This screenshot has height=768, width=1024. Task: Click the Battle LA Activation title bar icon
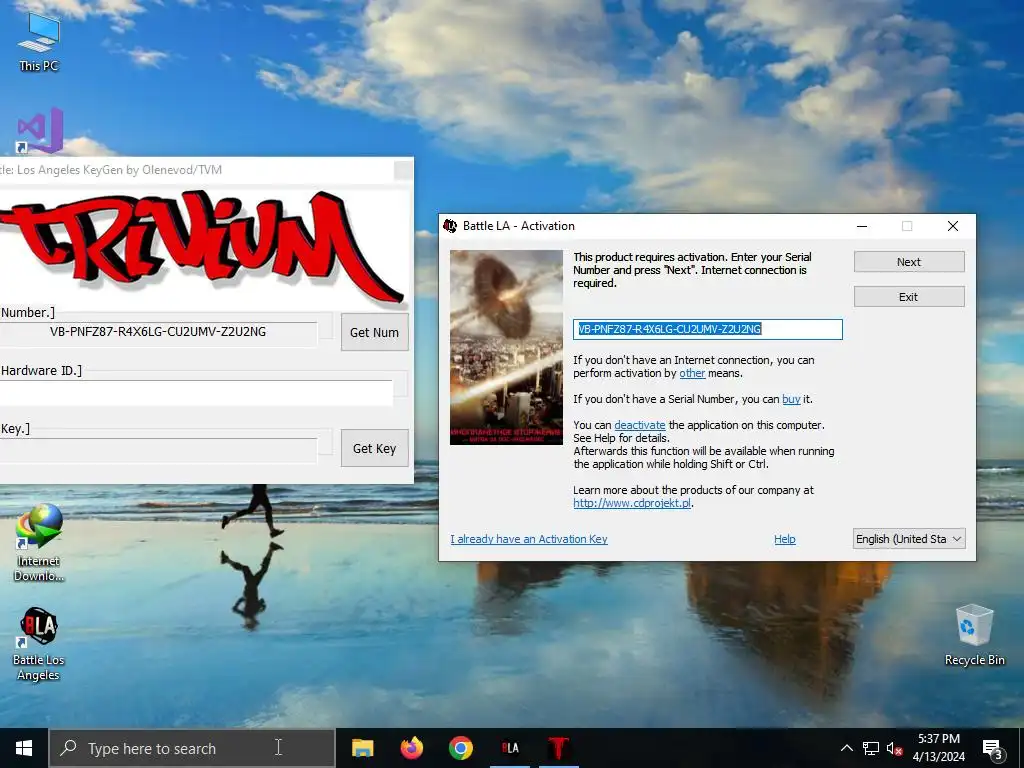(x=450, y=226)
